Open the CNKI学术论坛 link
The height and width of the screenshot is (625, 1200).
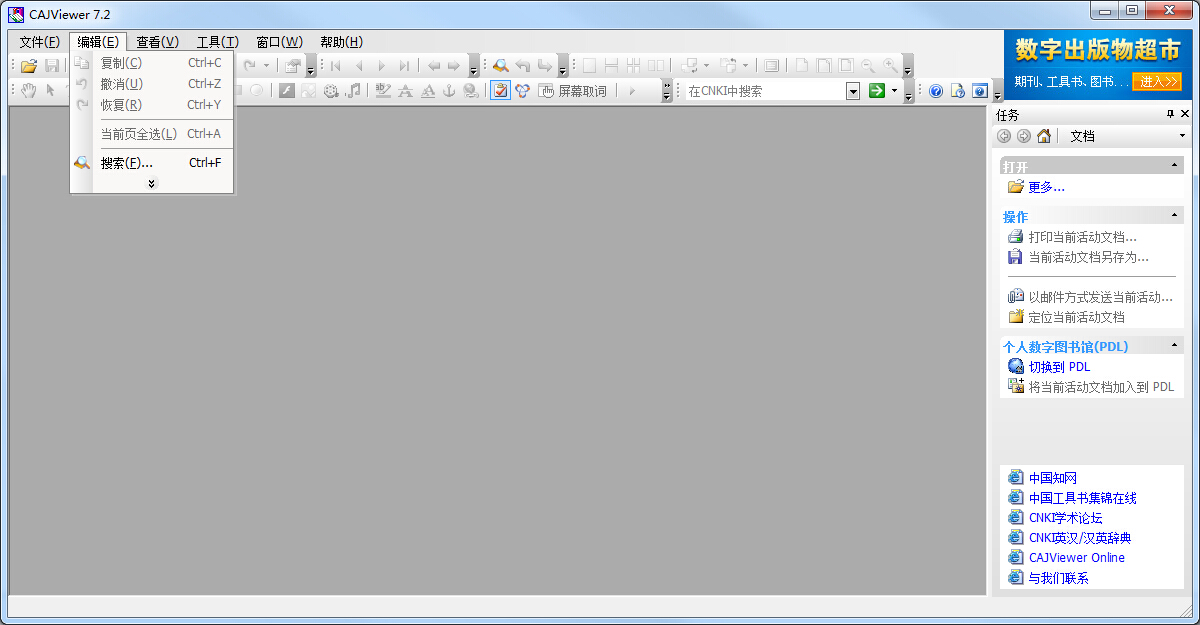[1066, 518]
